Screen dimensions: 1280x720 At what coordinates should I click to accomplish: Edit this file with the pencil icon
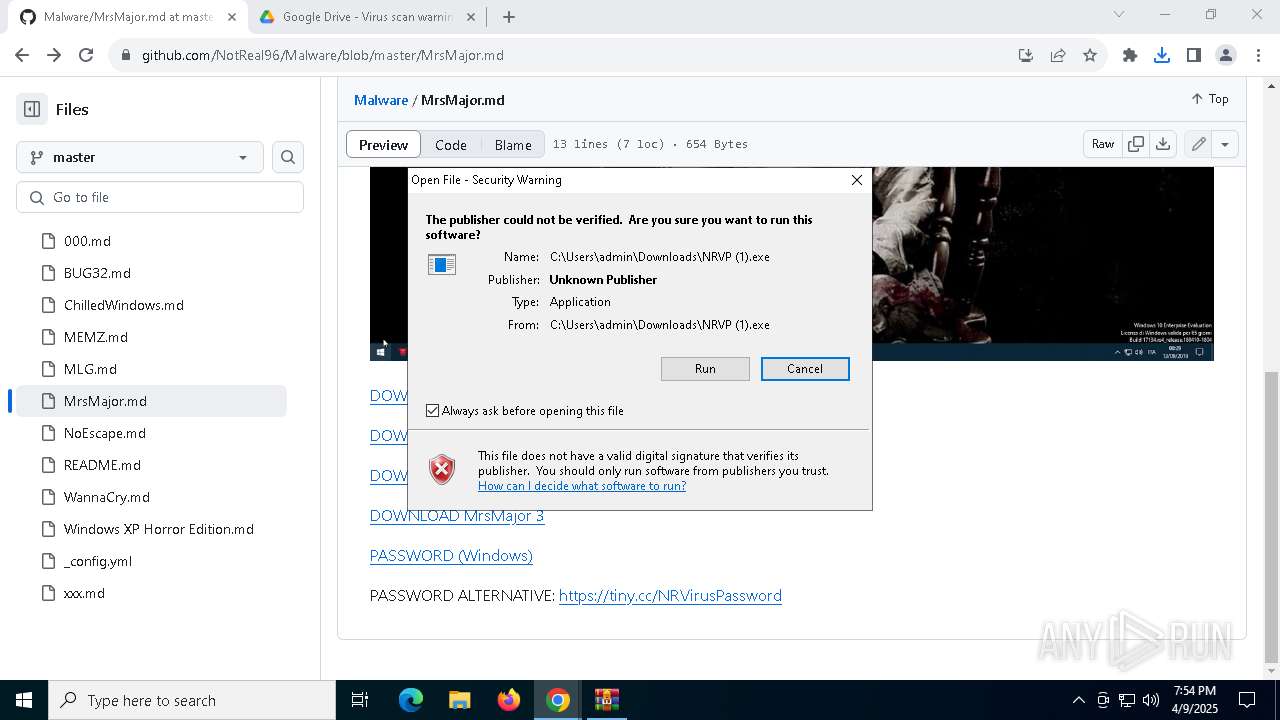point(1198,144)
